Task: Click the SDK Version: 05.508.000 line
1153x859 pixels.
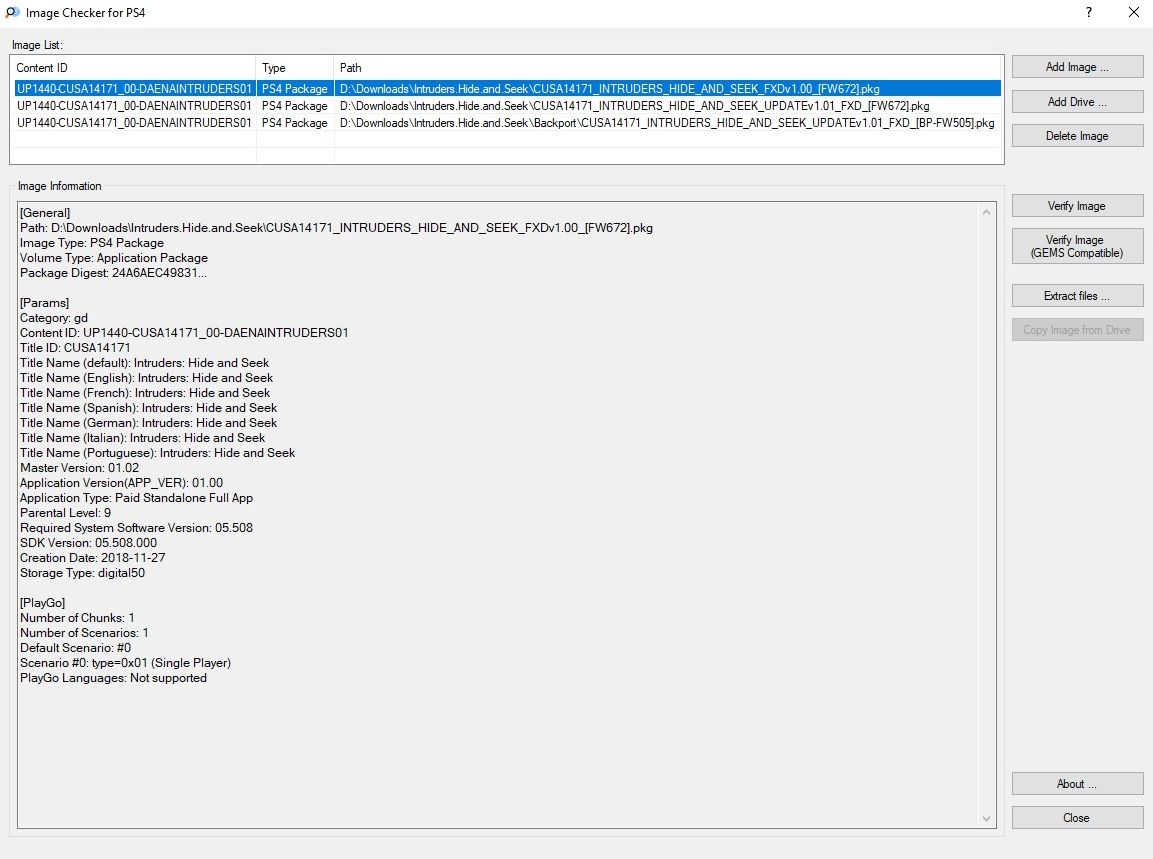Action: [88, 543]
